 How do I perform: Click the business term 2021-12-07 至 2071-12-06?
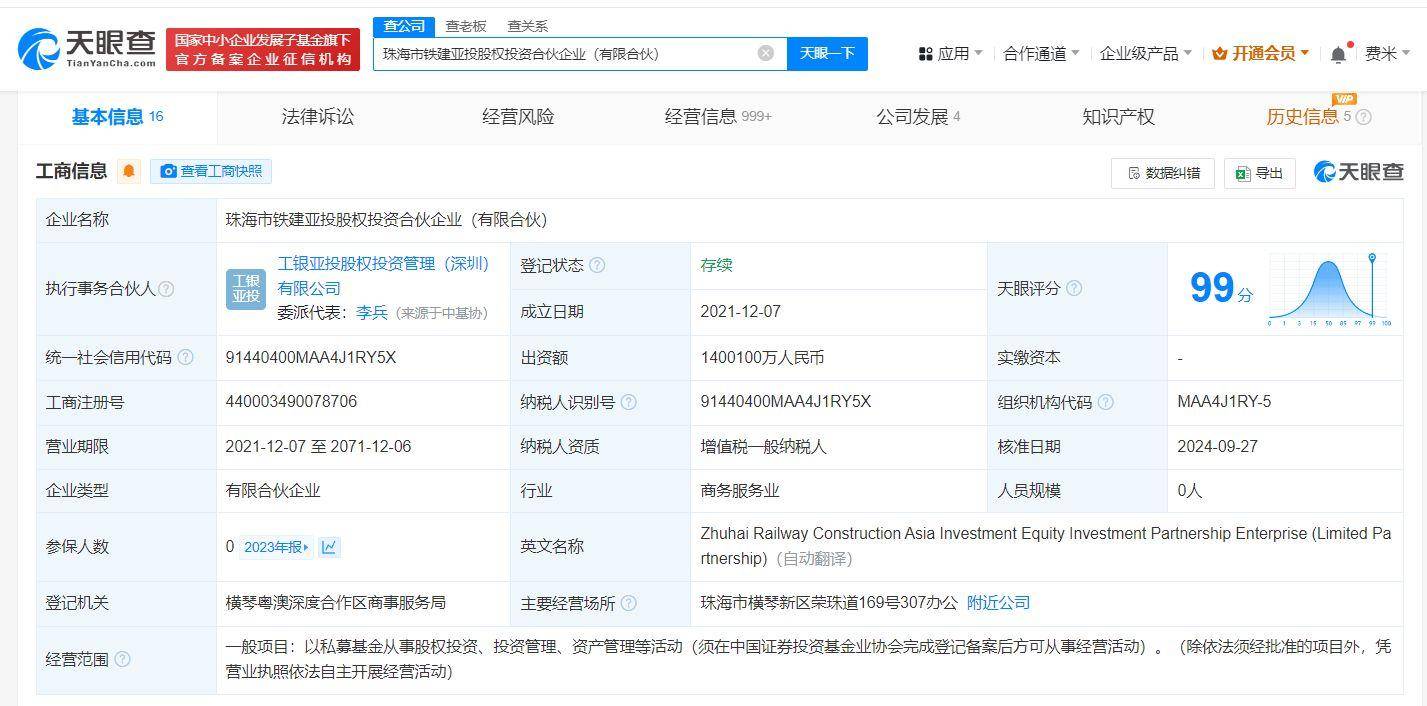[318, 447]
